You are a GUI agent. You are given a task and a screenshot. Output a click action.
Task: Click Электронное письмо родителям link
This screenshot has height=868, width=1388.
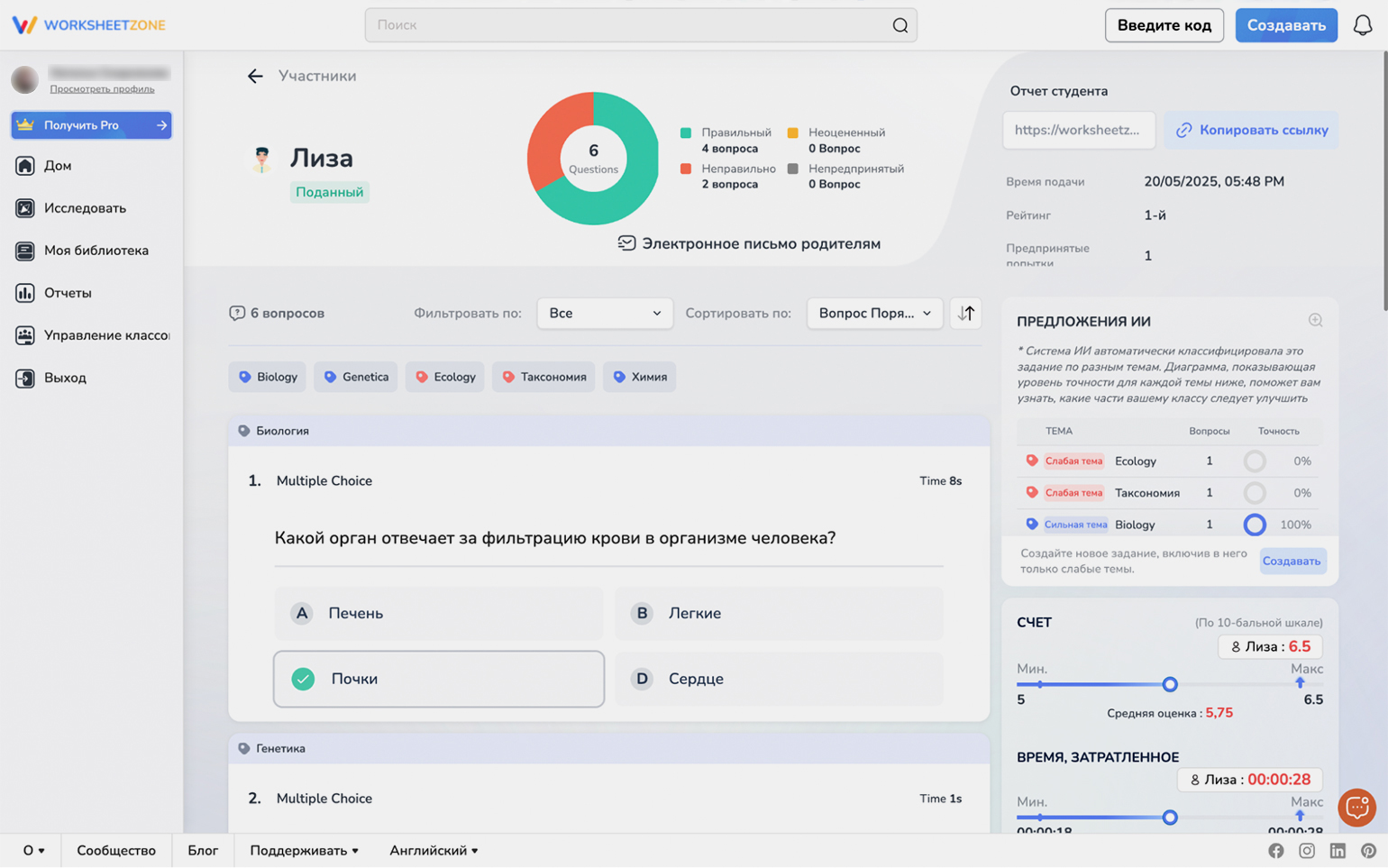[x=749, y=243]
